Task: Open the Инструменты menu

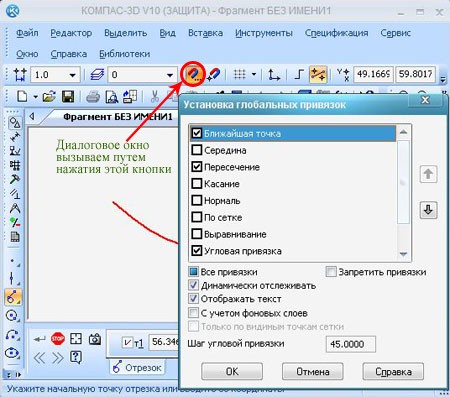Action: coord(264,33)
